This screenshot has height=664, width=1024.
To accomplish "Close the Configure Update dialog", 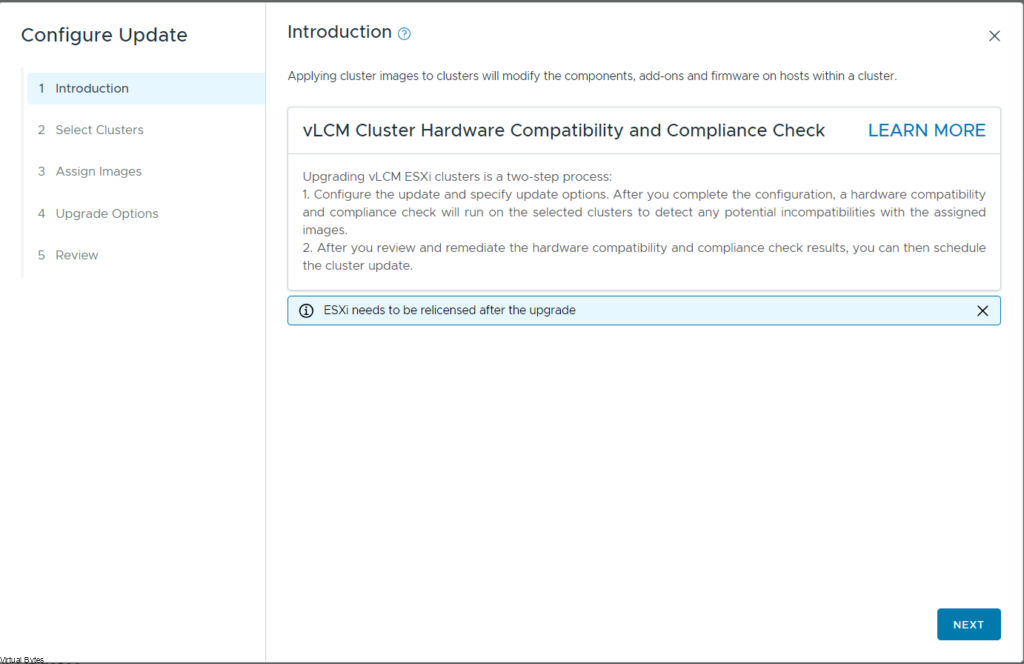I will click(994, 36).
